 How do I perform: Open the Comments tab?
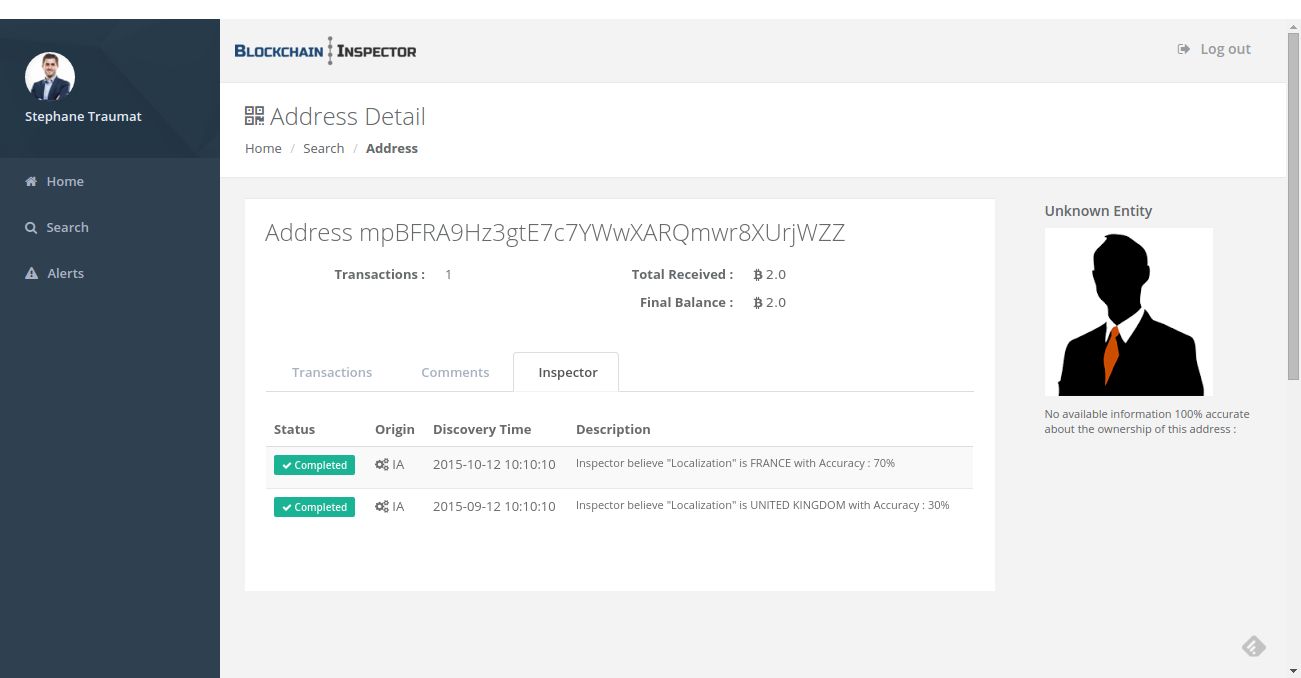point(455,372)
